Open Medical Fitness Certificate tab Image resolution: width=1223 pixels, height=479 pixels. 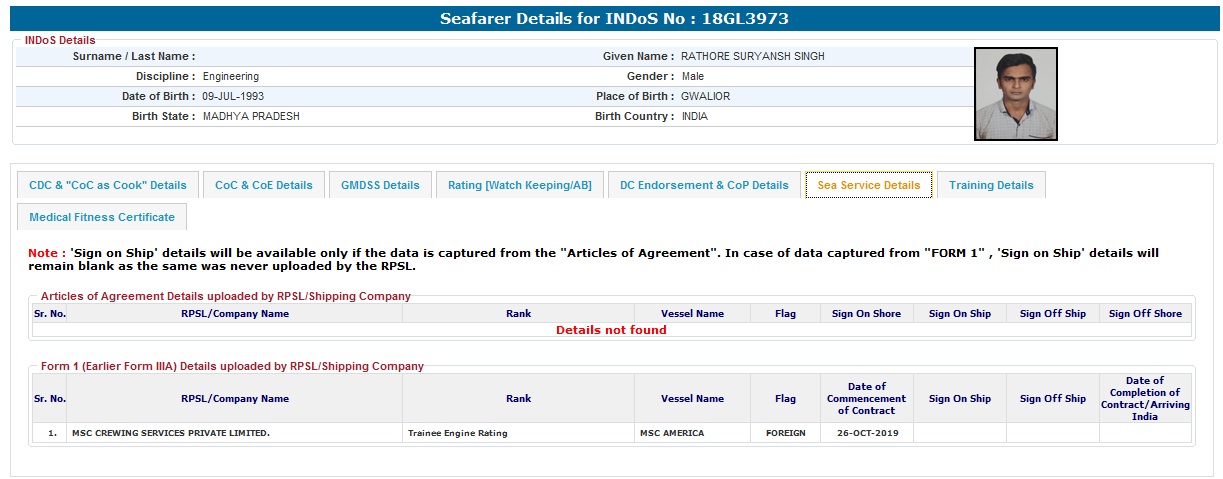coord(102,217)
